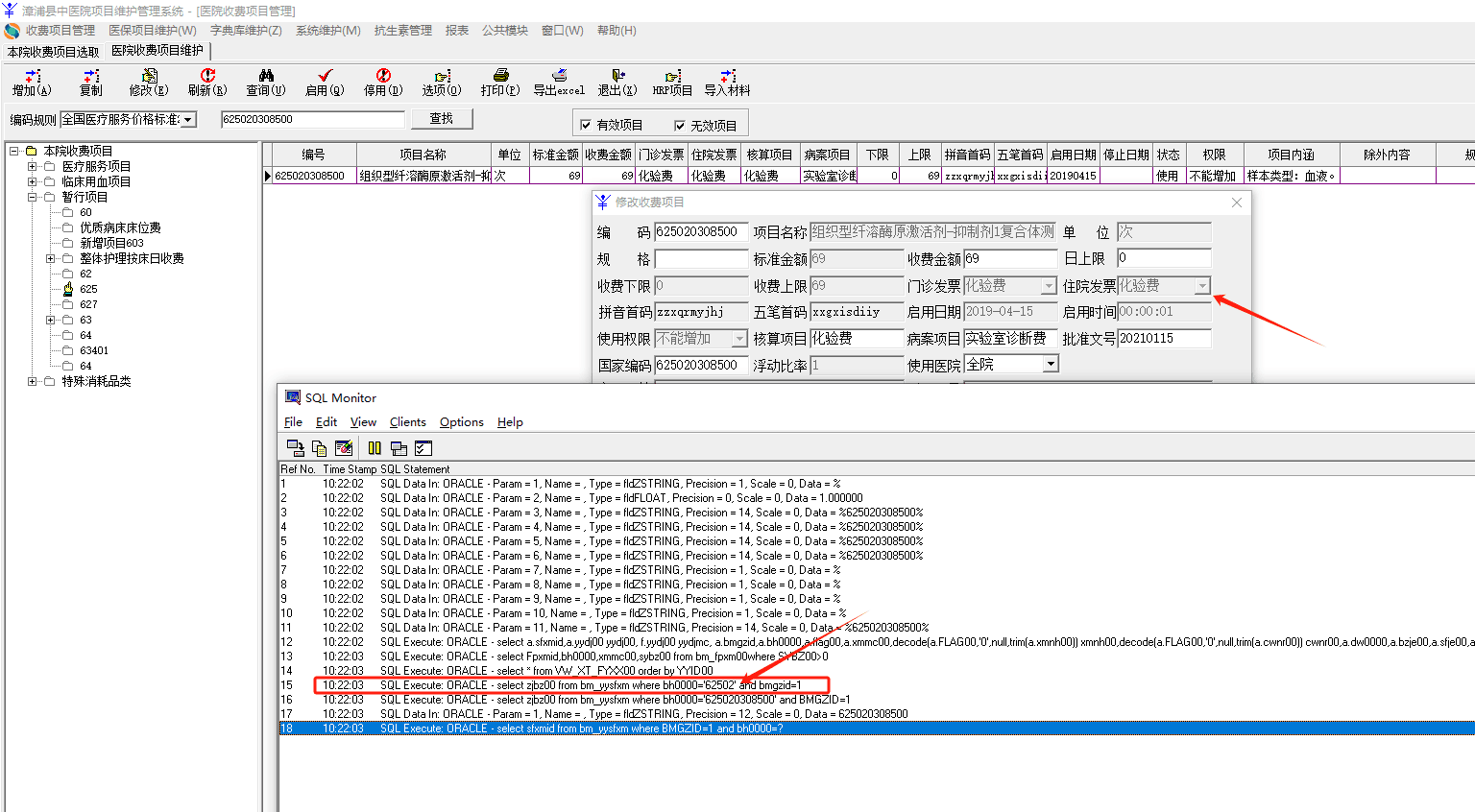Click the 导入材料 import materials icon
Screen dimensions: 1475x812
click(728, 76)
